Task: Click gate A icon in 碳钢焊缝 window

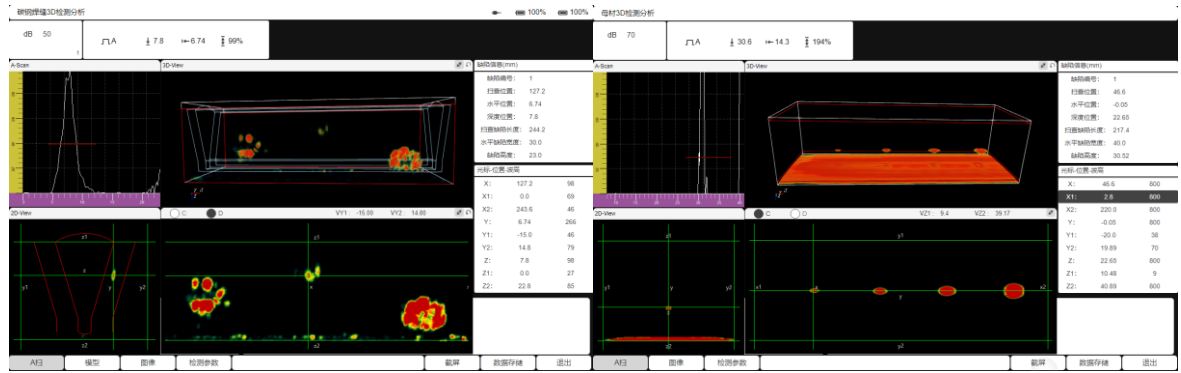Action: point(107,41)
